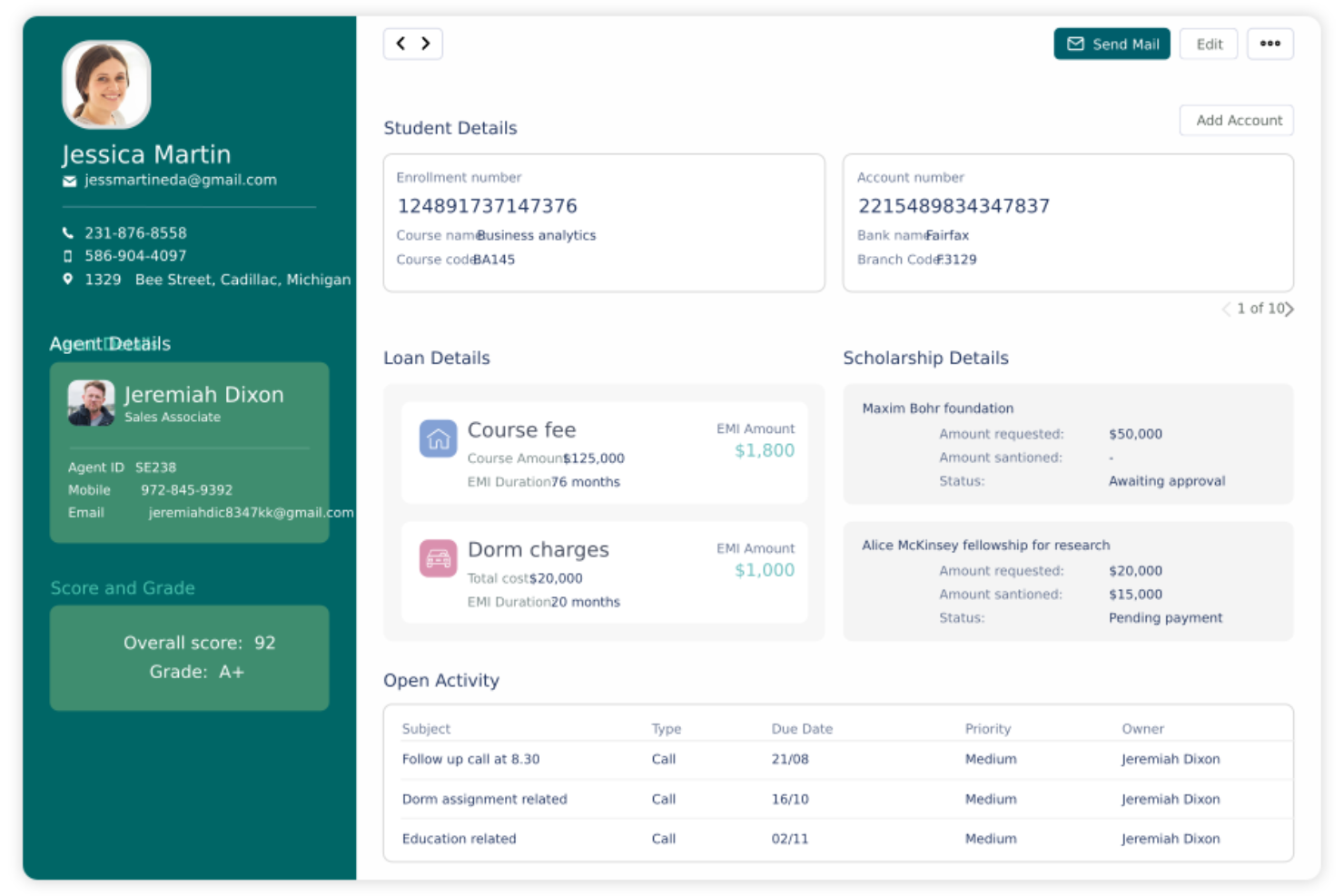This screenshot has width=1344, height=896.
Task: Select the house icon on the Course fee card
Action: 438,438
